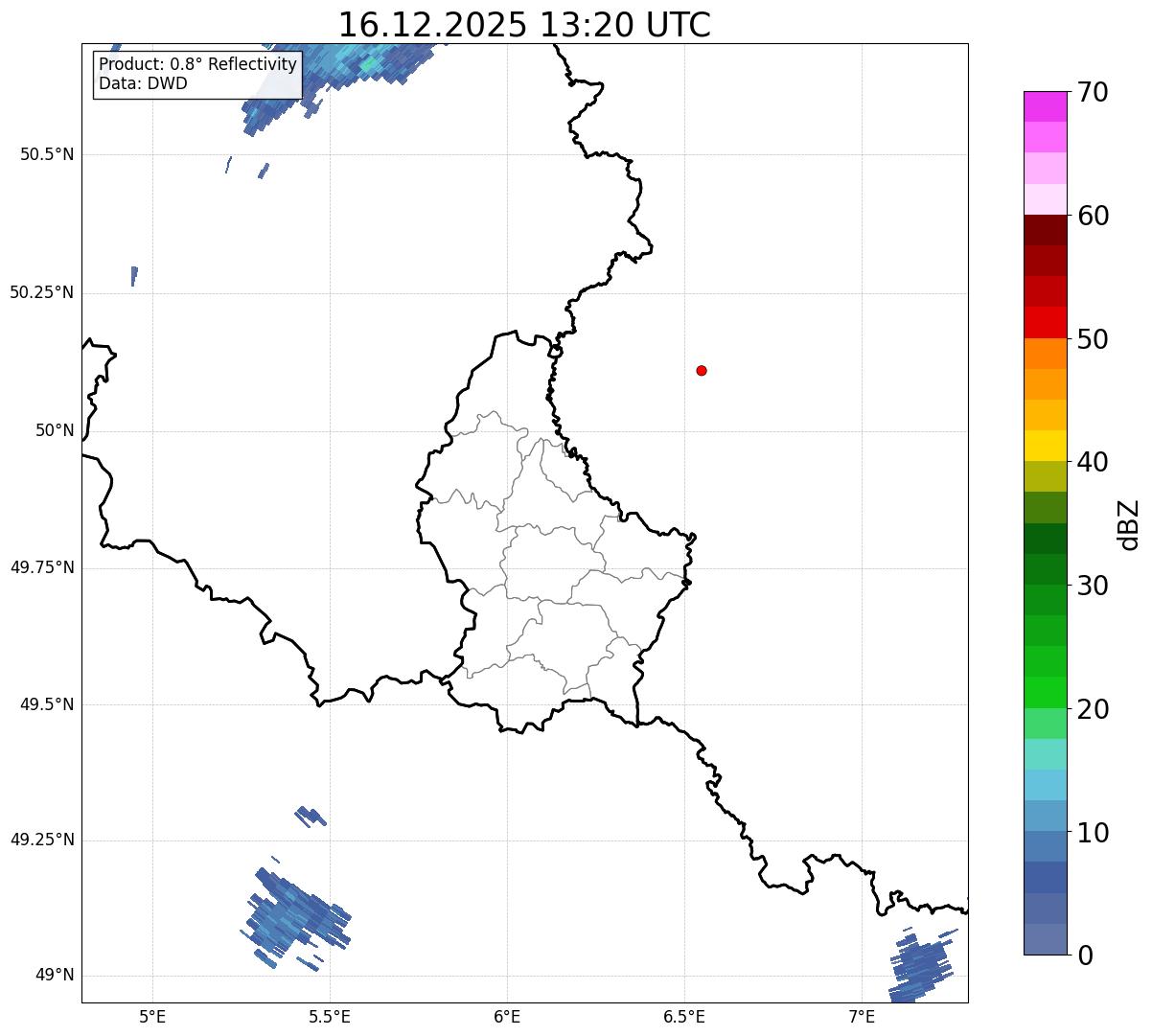The width and height of the screenshot is (1152, 1036).
Task: Click the tiny radar echo near 4.95°E 50.28°N
Action: 134,275
